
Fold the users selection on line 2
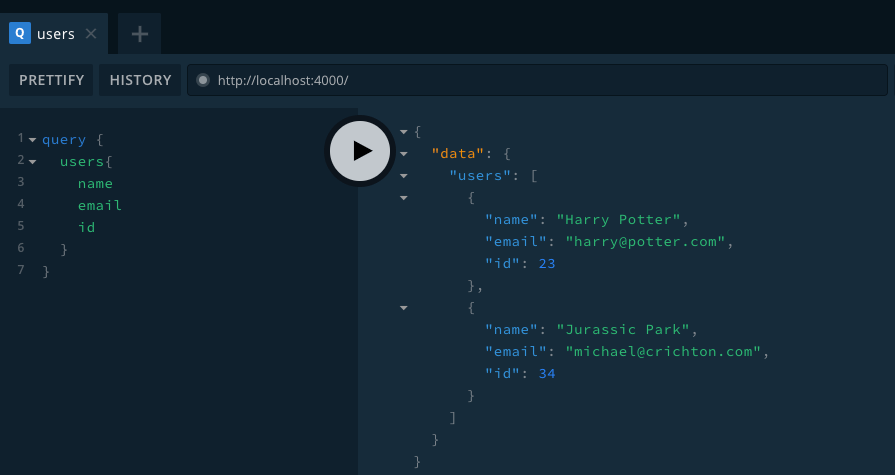click(32, 162)
